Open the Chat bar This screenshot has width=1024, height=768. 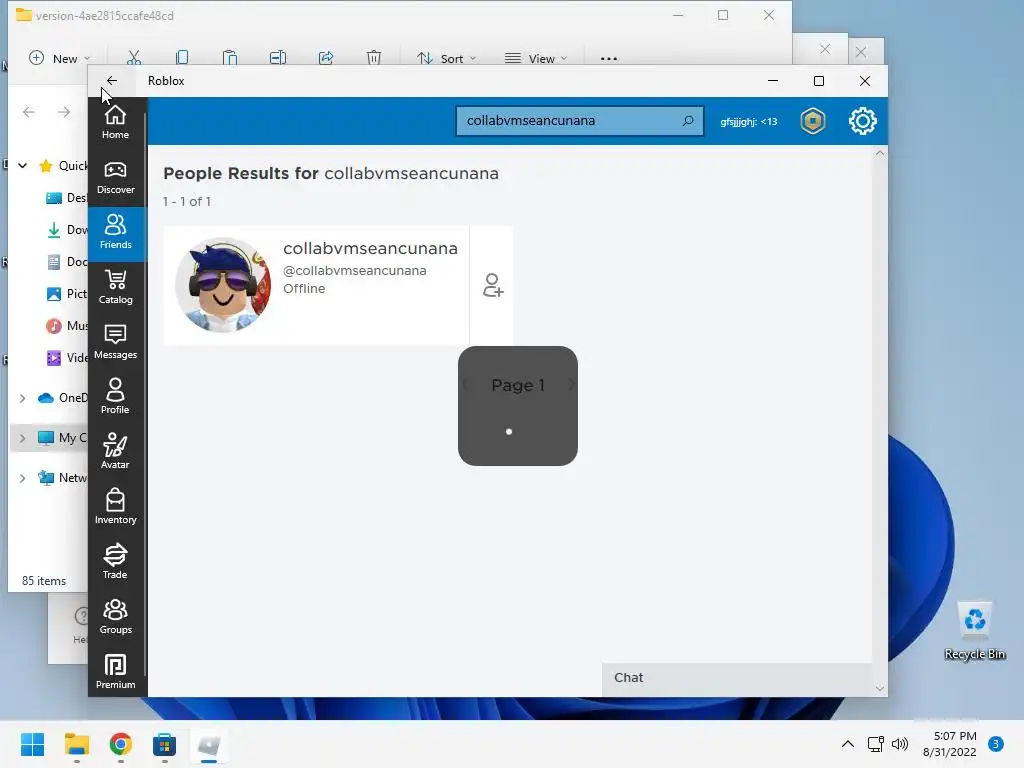click(x=737, y=678)
